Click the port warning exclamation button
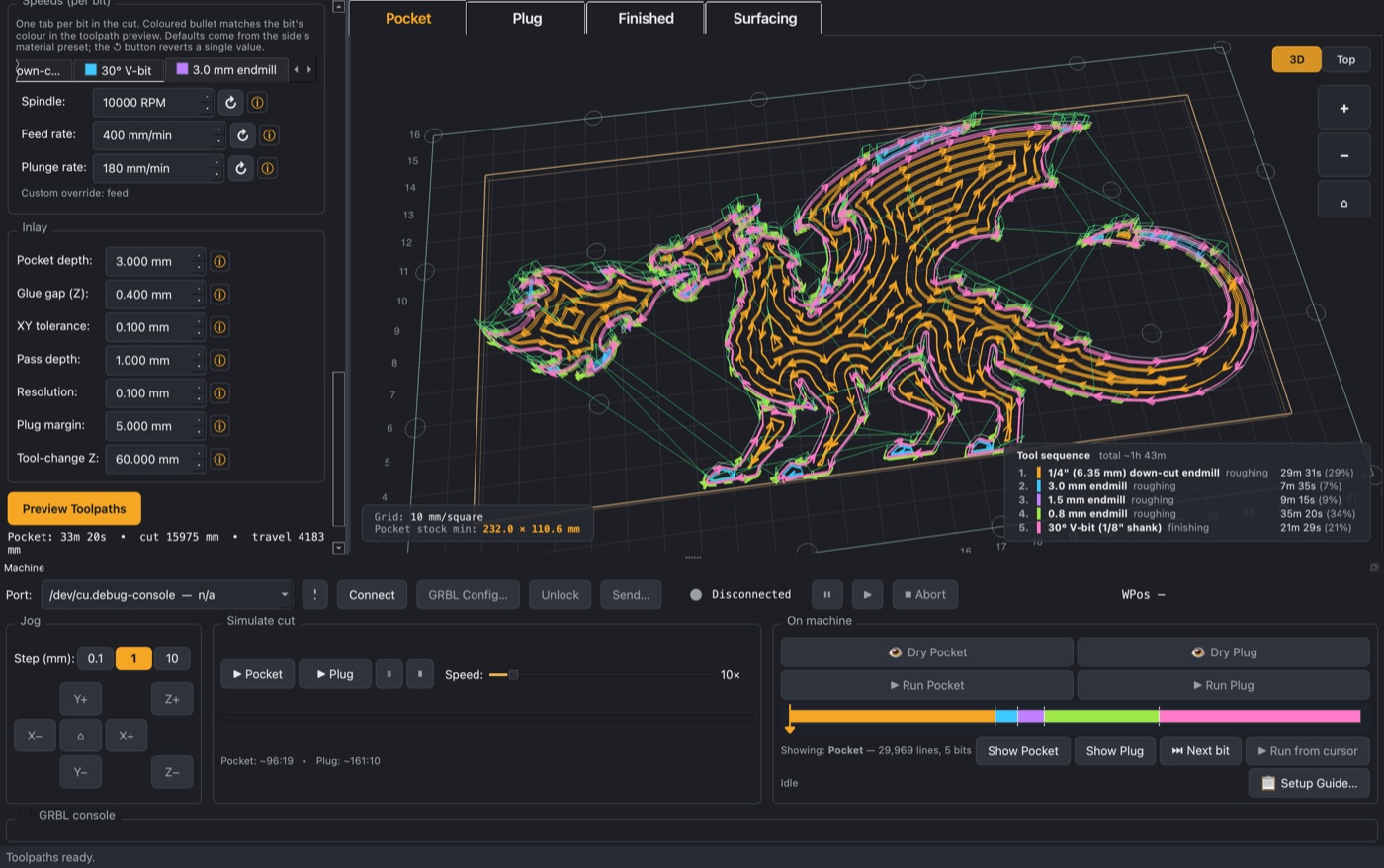Viewport: 1384px width, 868px height. pos(314,595)
